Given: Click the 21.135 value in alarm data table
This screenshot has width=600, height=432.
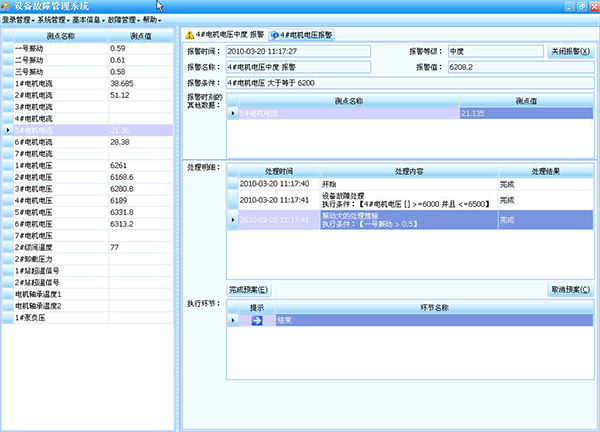Looking at the screenshot, I should tap(526, 113).
